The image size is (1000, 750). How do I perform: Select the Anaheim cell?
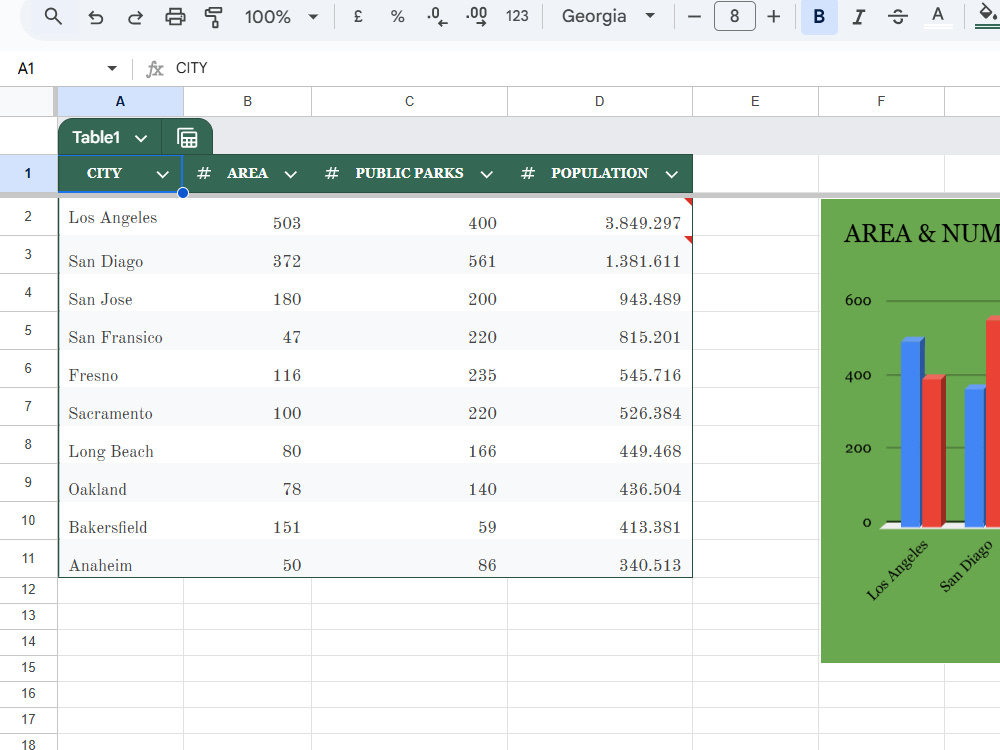pyautogui.click(x=121, y=559)
